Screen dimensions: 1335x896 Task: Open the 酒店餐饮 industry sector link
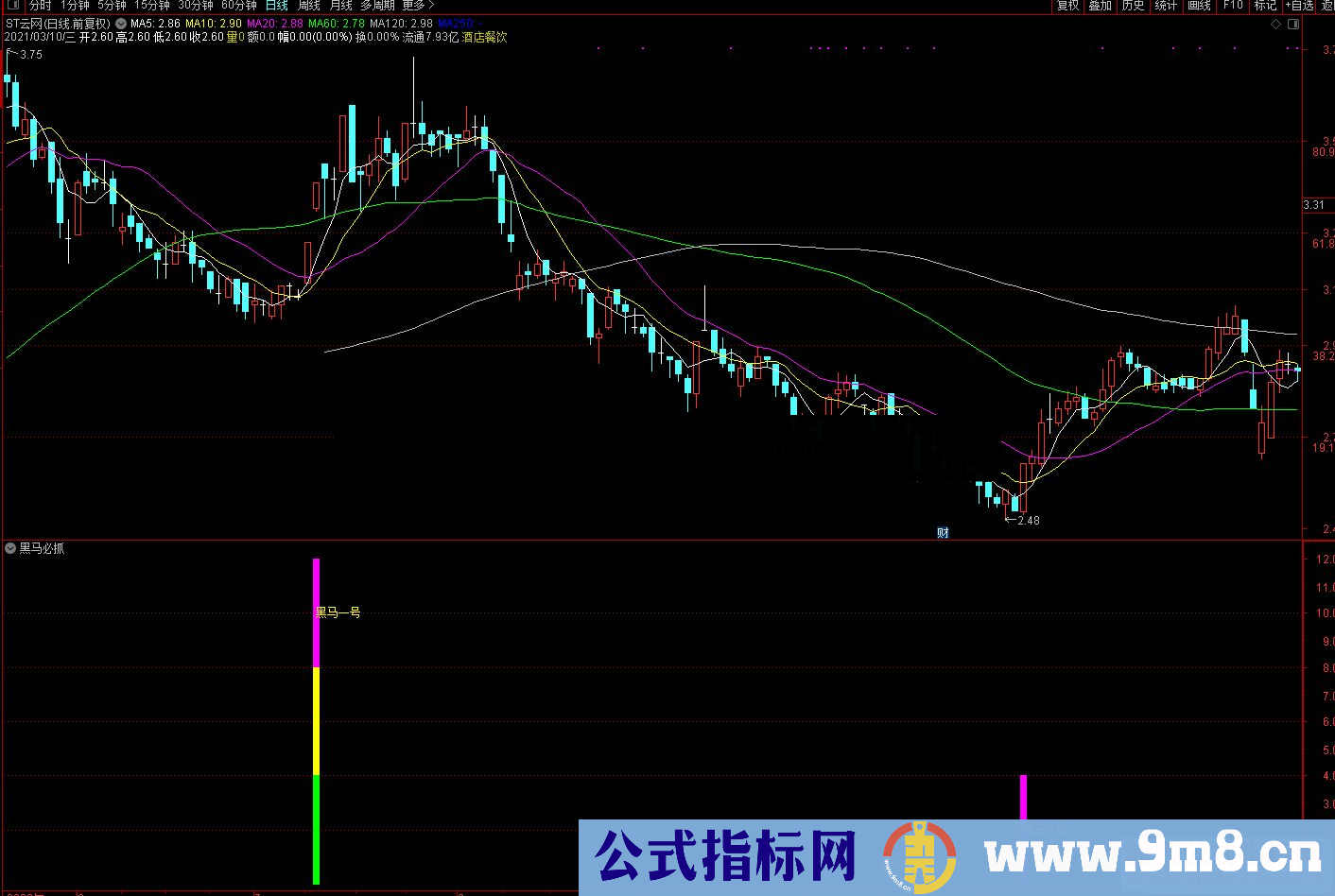coord(481,40)
